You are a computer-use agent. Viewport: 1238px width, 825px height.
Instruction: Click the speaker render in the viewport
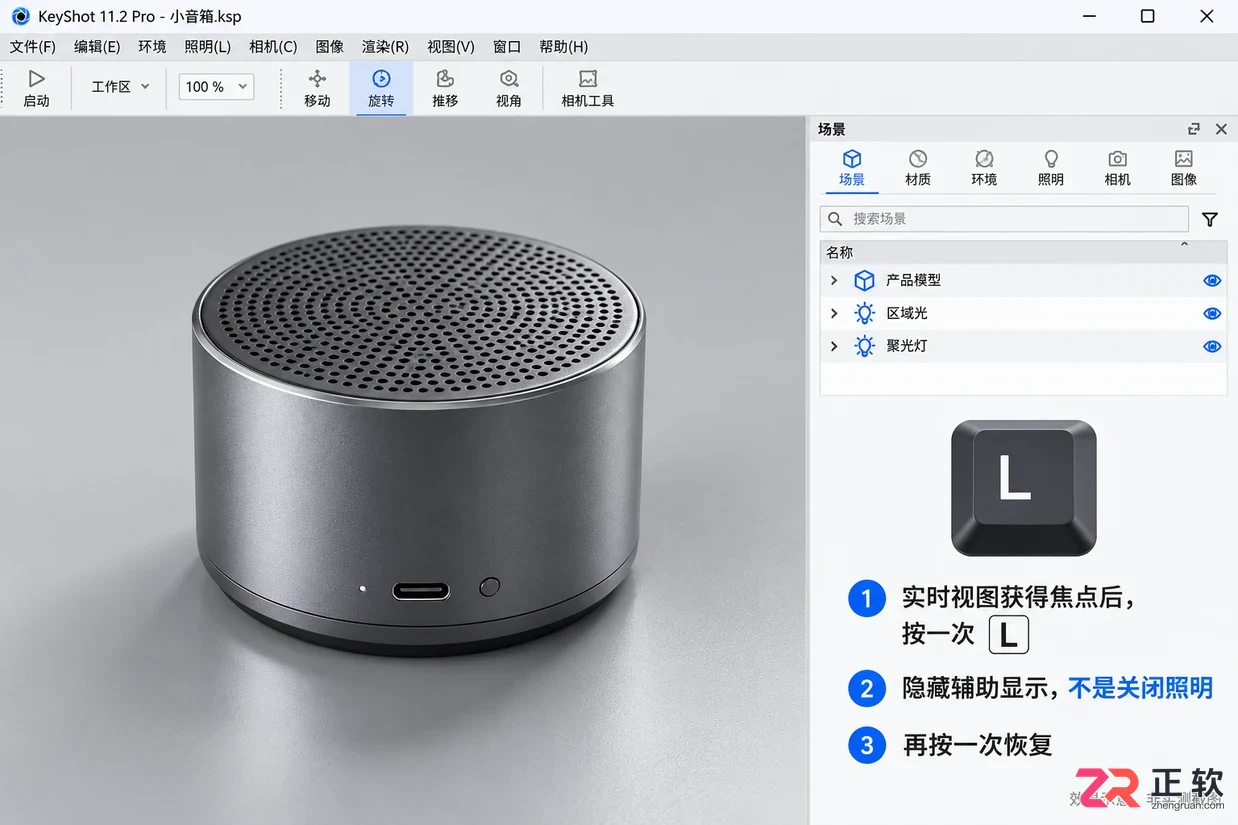click(419, 440)
